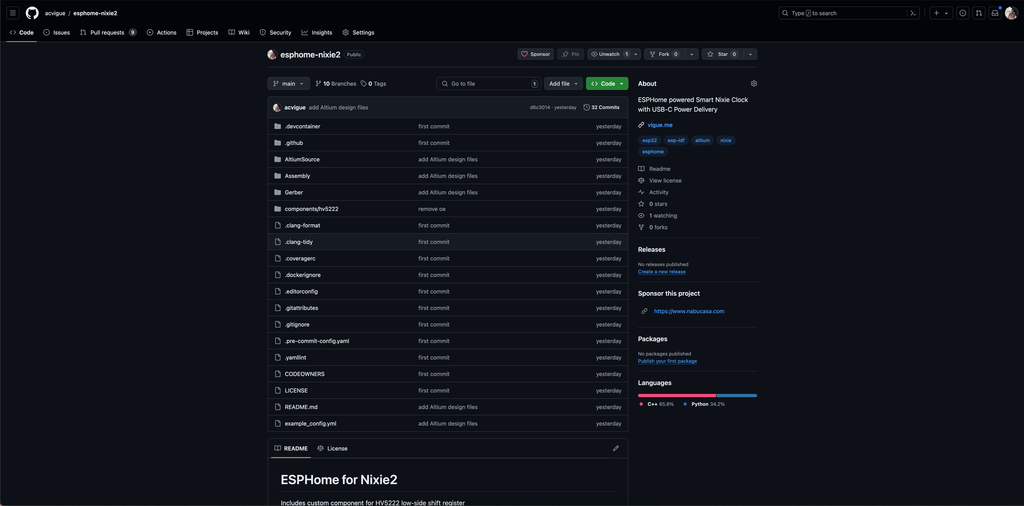
Task: Open the vigue.me website link
Action: (x=660, y=125)
